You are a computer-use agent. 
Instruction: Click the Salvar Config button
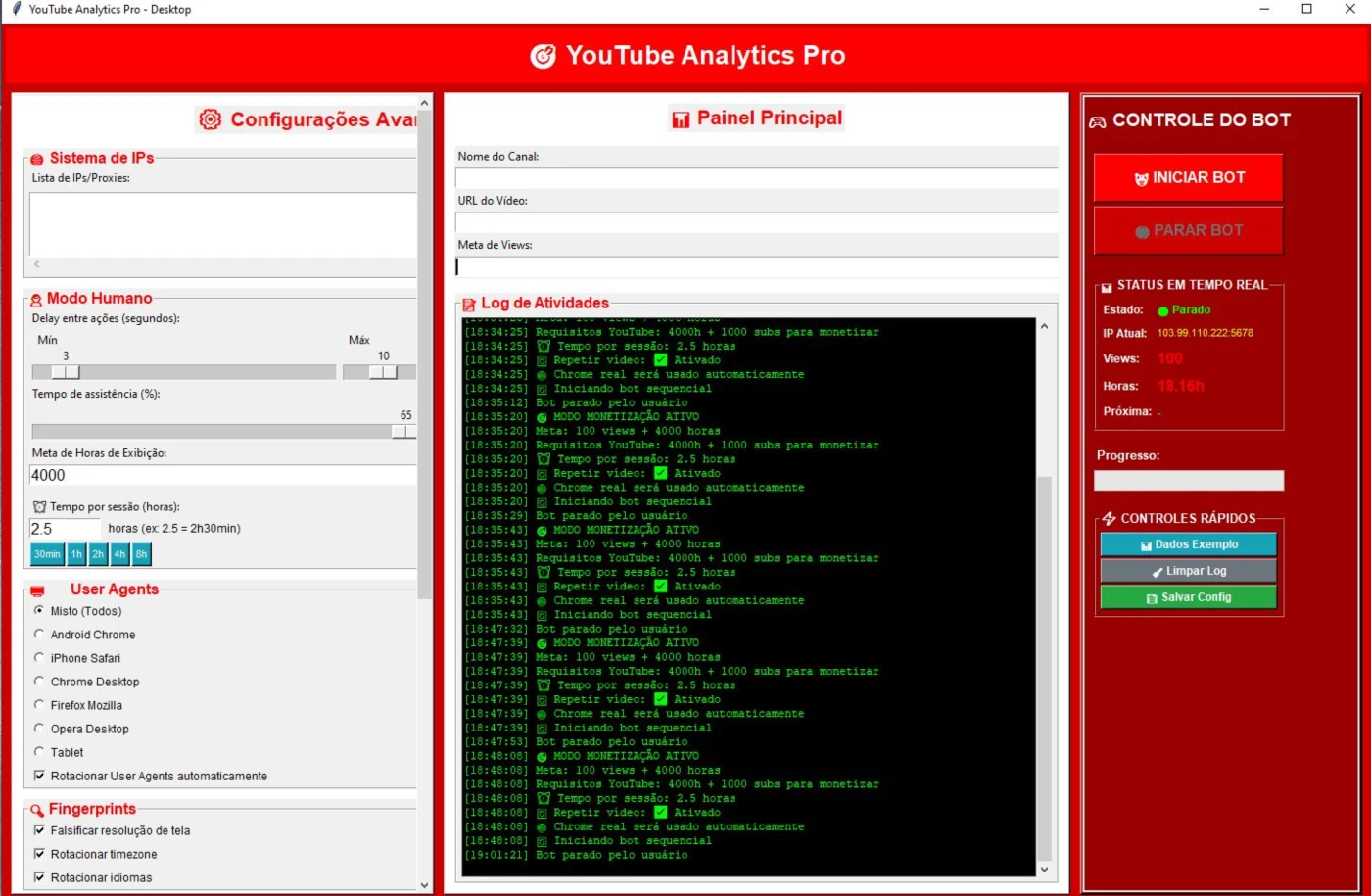click(x=1188, y=597)
